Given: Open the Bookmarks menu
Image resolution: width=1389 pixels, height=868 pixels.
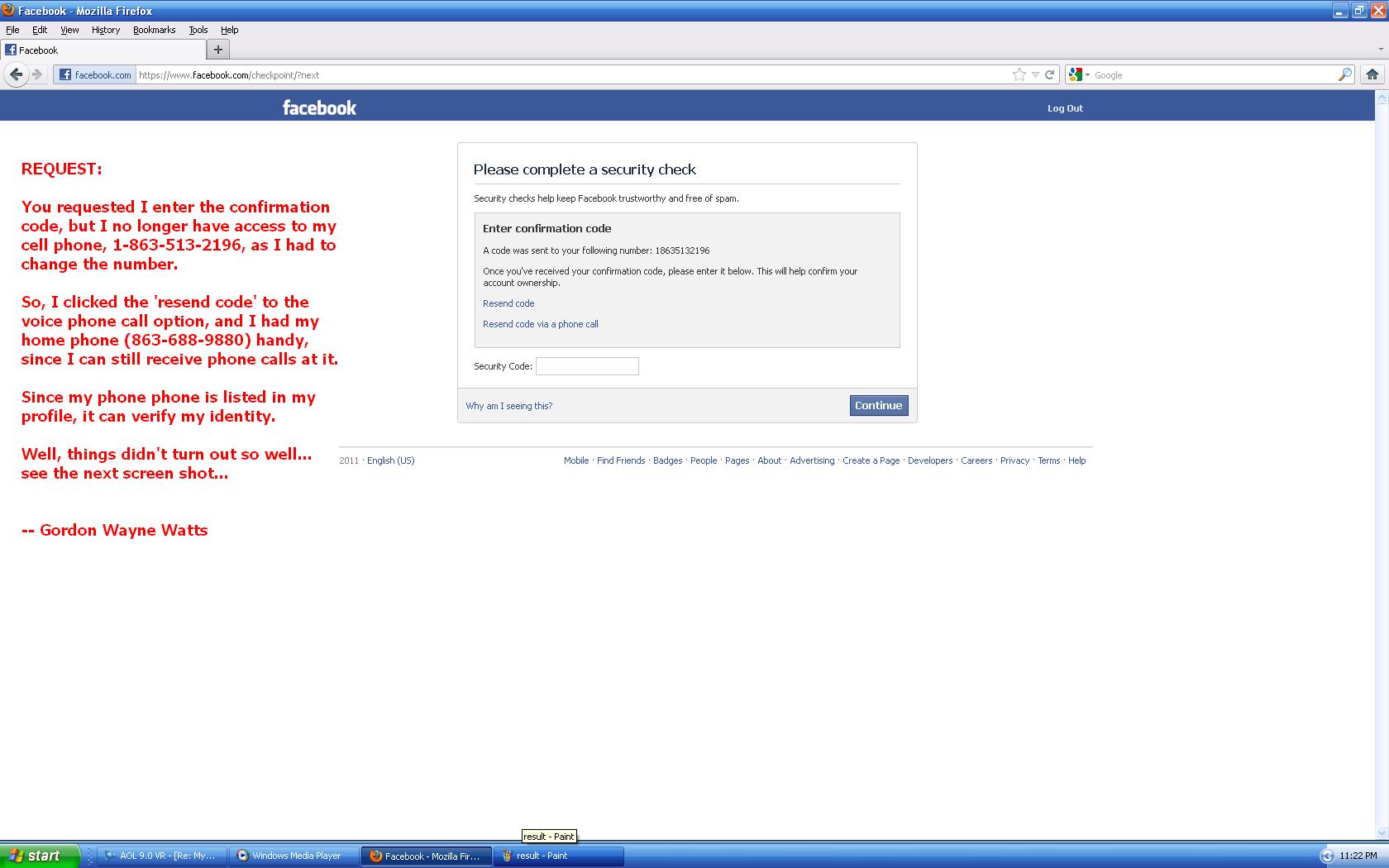Looking at the screenshot, I should click(x=154, y=30).
